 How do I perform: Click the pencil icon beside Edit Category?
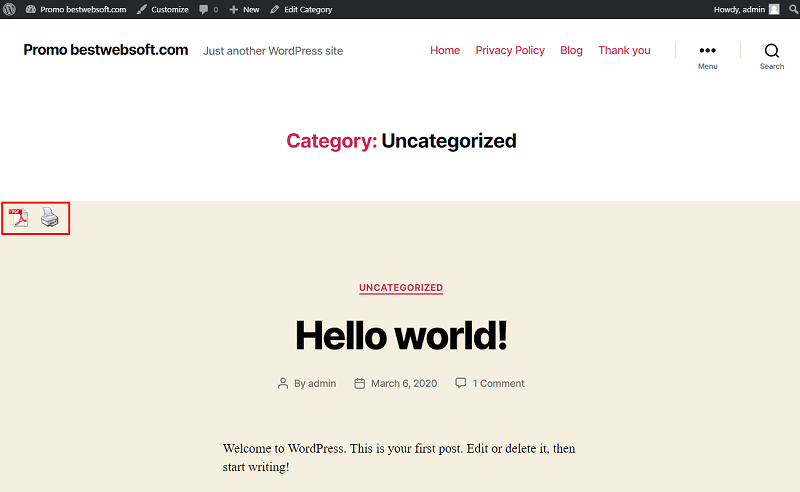point(274,9)
